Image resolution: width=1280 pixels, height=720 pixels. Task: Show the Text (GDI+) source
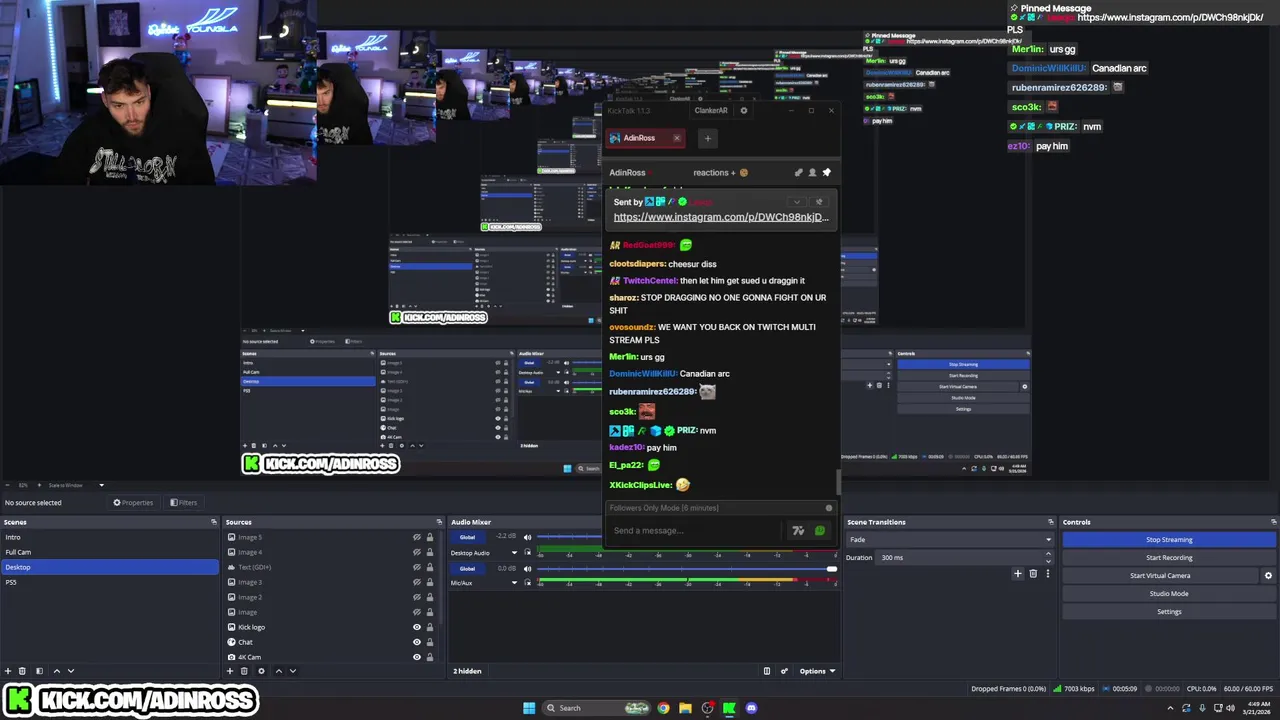pyautogui.click(x=417, y=567)
